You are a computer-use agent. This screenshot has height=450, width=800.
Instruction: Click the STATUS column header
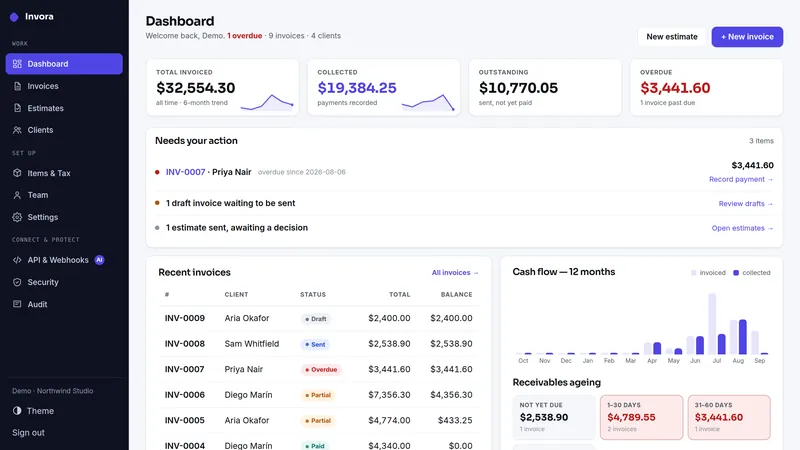click(x=313, y=295)
